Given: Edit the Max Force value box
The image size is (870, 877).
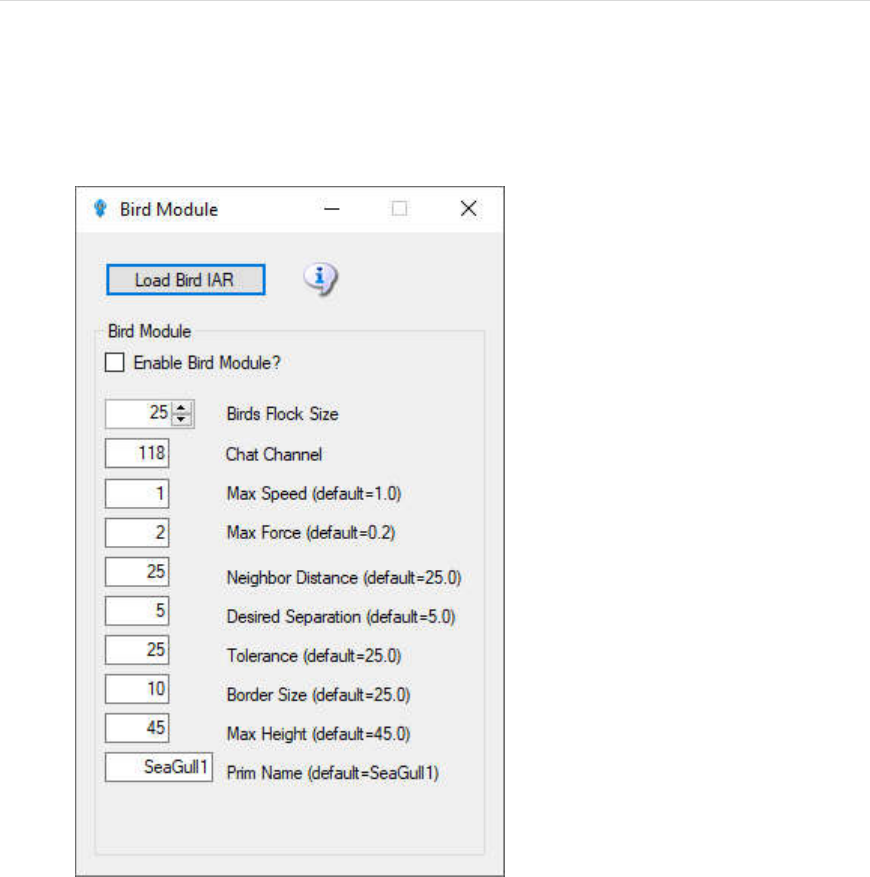Looking at the screenshot, I should pos(137,532).
